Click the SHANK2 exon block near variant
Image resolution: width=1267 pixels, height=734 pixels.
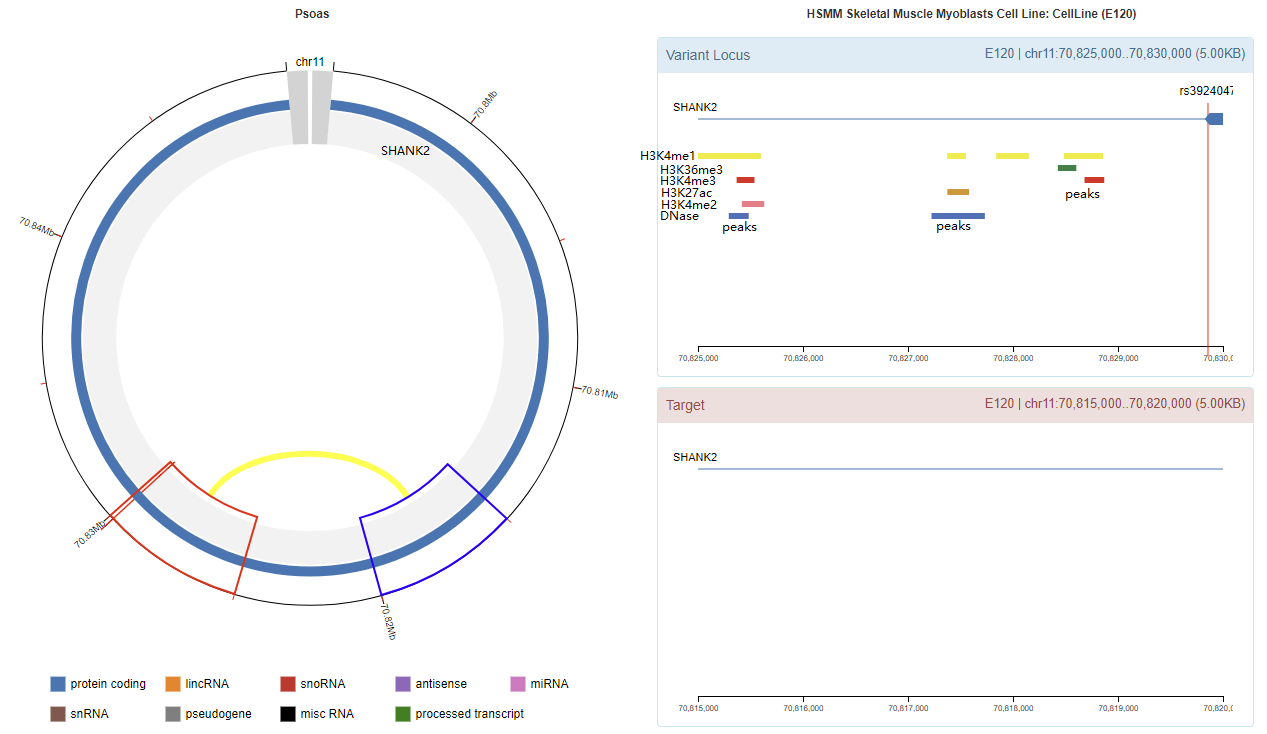1215,119
